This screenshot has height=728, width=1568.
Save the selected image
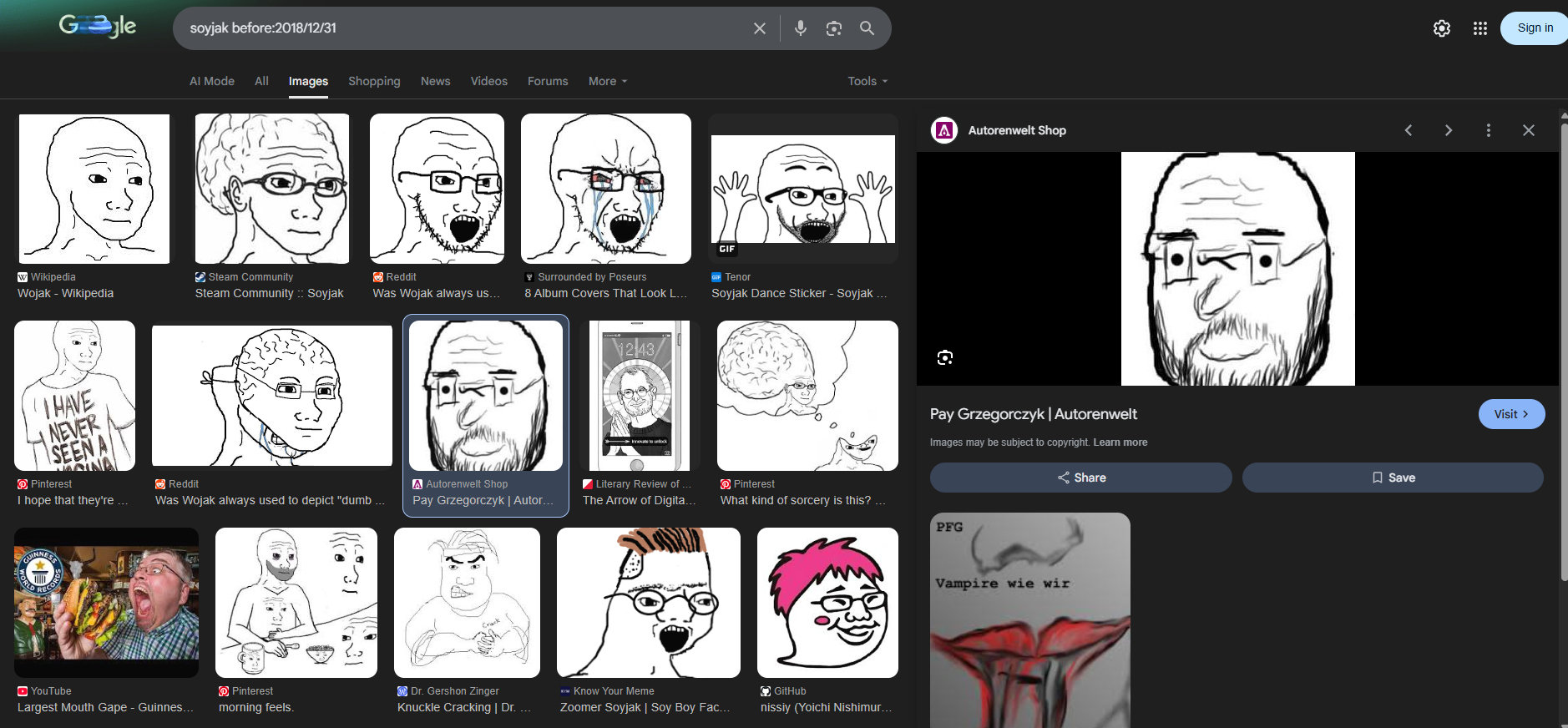(1393, 478)
